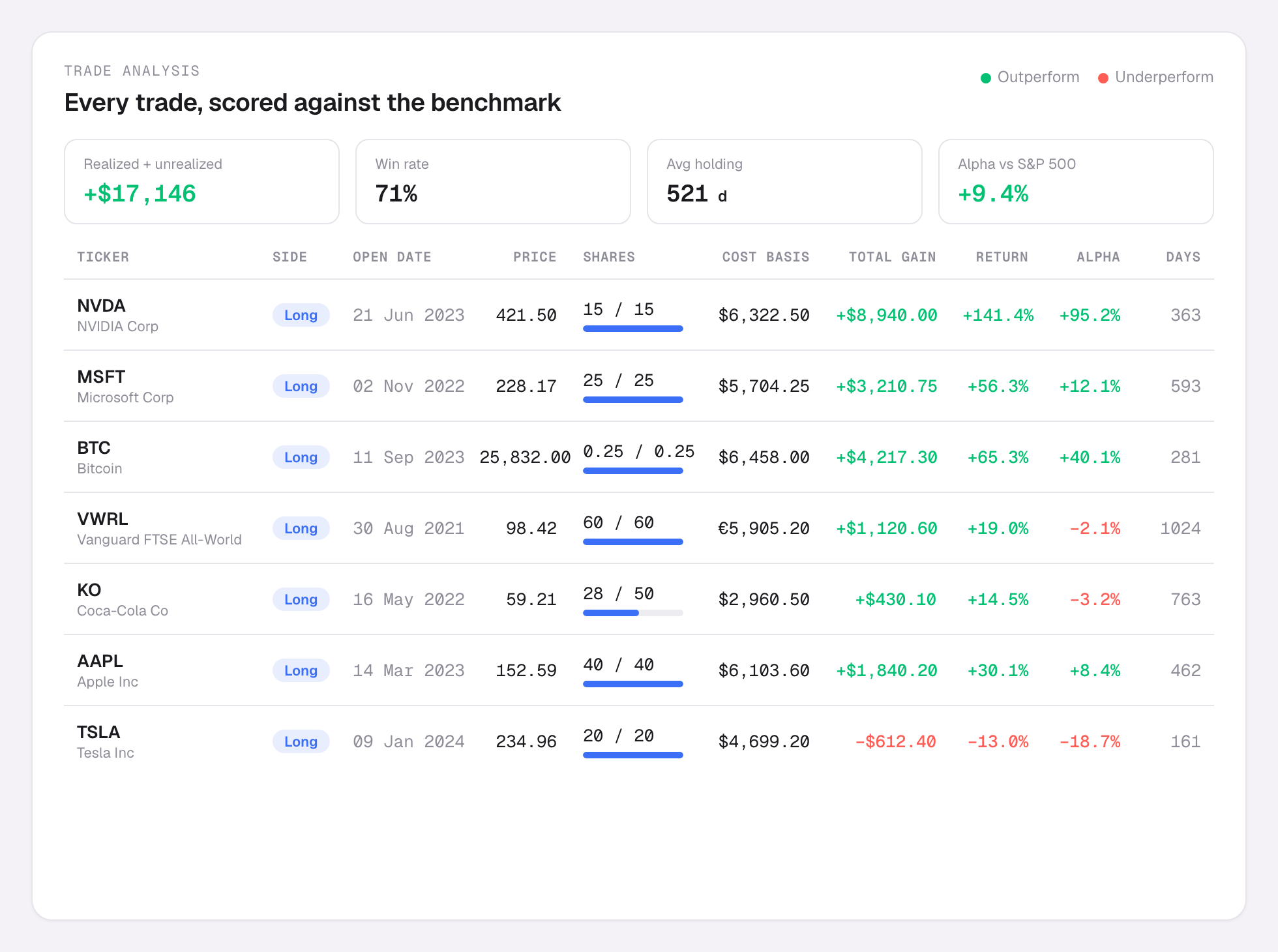Click return value -13.0%

pyautogui.click(x=998, y=742)
